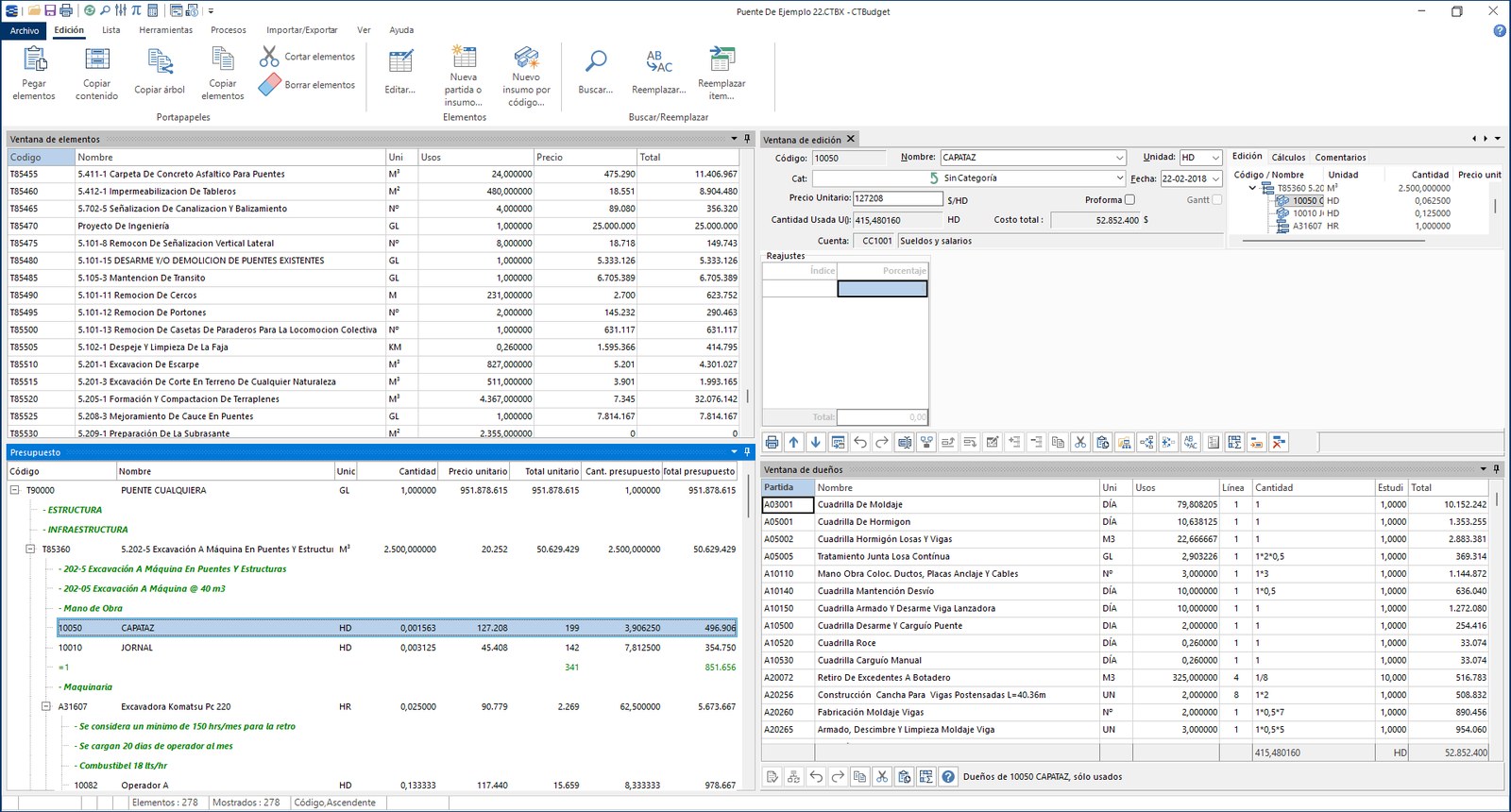Collapse the T90000 PUENTE CUALQUIERA tree node
This screenshot has height=812, width=1511.
click(15, 490)
